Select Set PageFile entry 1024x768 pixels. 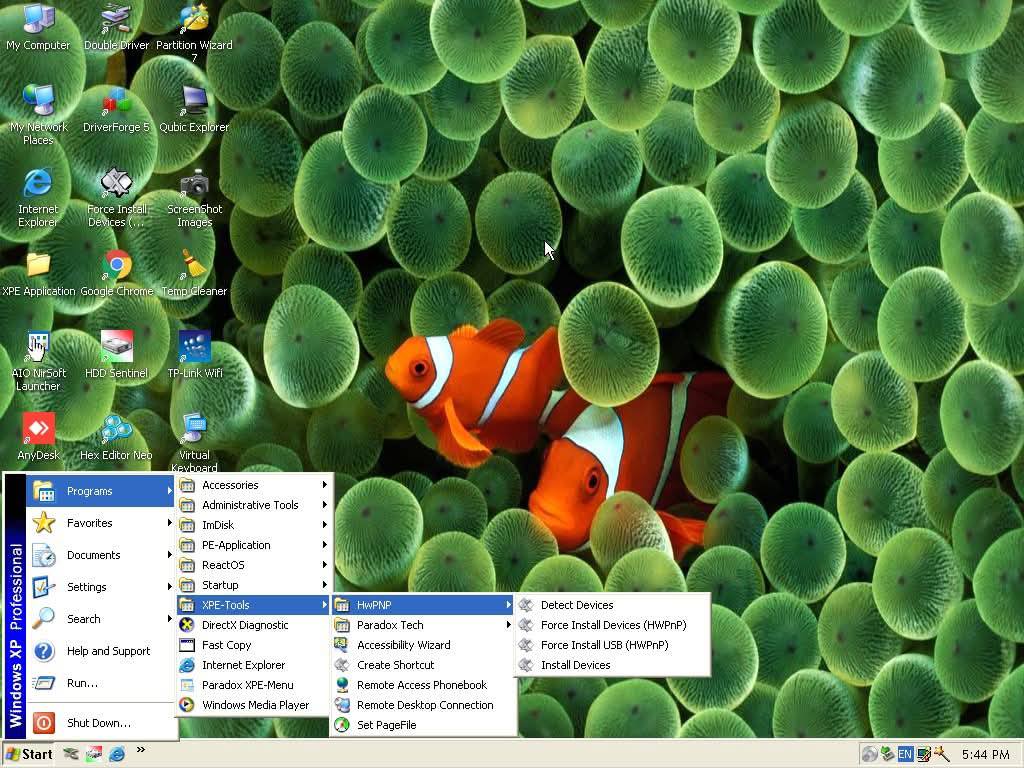click(423, 725)
